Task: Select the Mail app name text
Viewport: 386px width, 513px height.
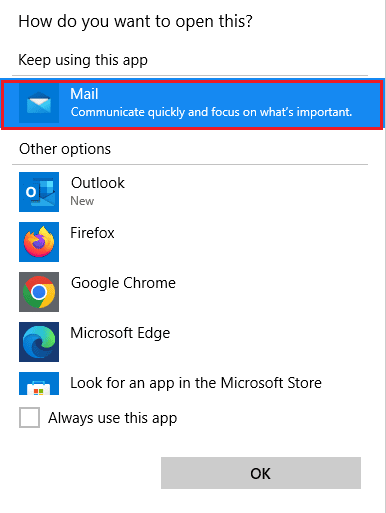Action: (x=84, y=94)
